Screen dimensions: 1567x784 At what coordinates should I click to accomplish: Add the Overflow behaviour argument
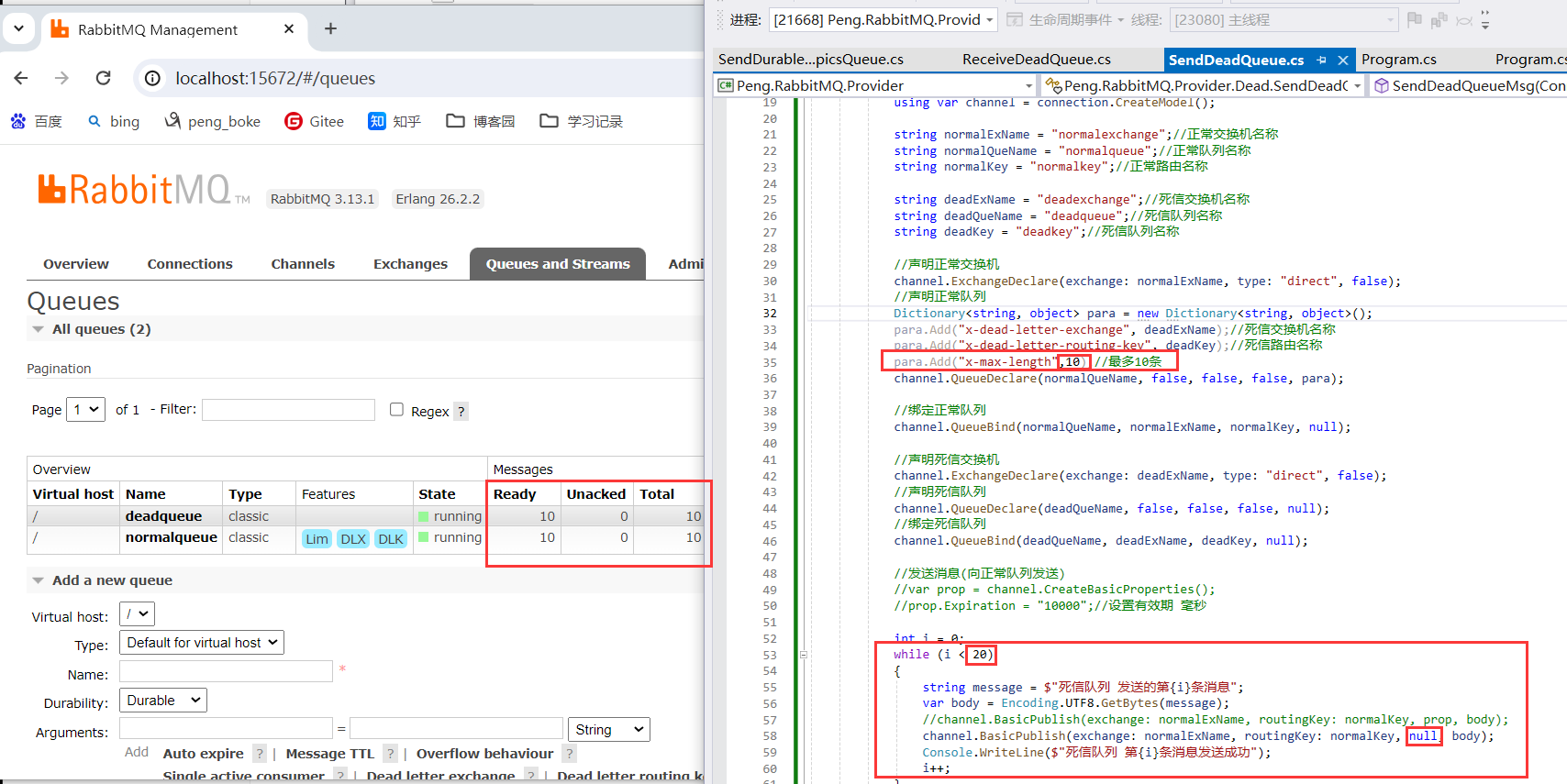coord(485,754)
